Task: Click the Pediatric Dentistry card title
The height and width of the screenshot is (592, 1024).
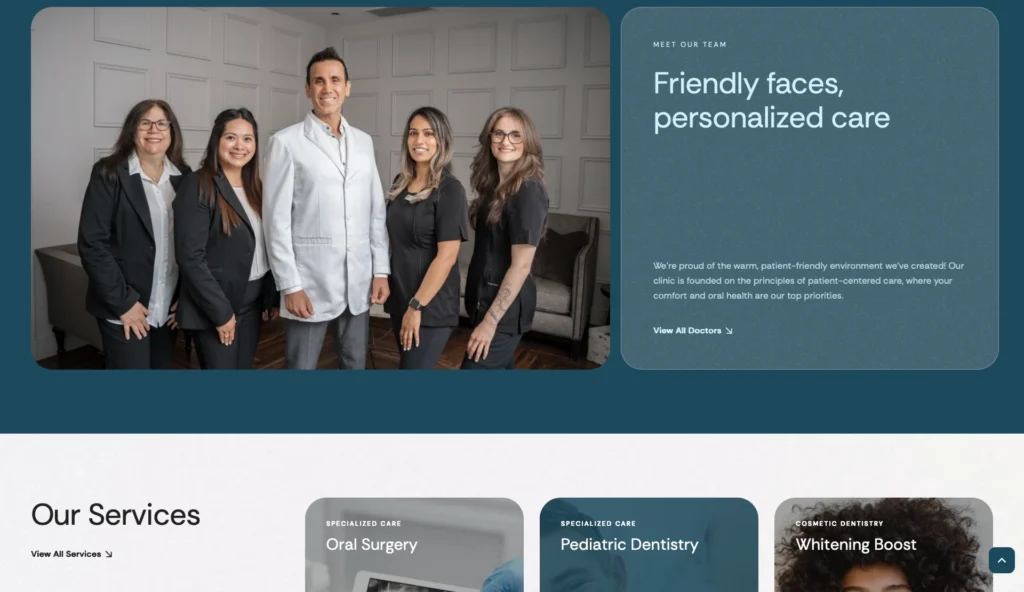Action: point(630,544)
